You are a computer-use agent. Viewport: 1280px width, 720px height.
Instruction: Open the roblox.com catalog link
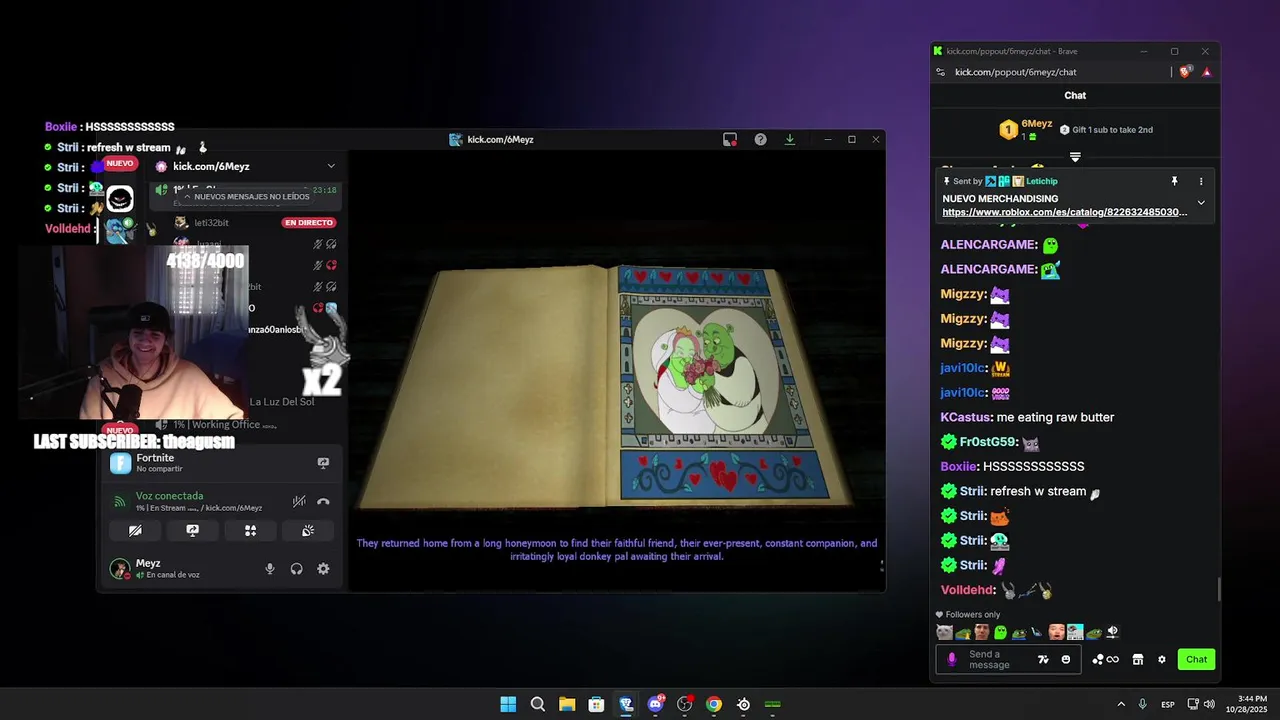[x=1065, y=212]
